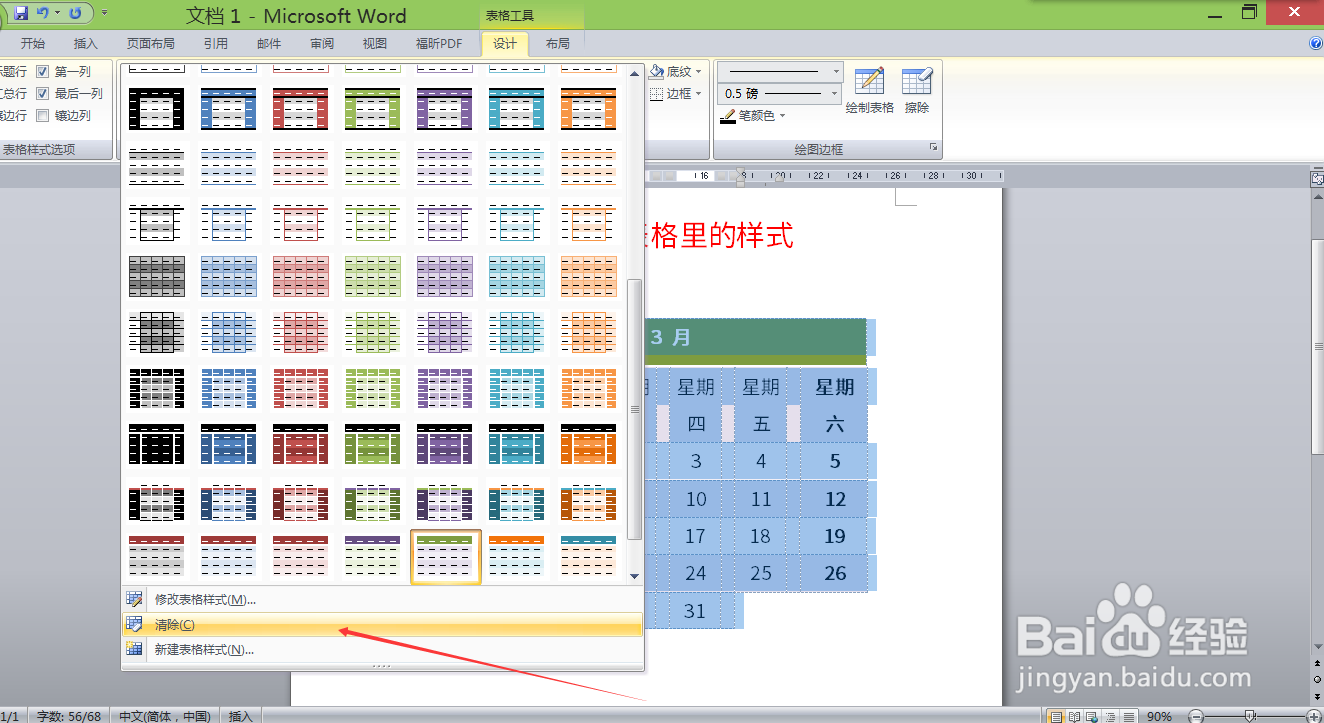Click the Pen Color (笔颜色) icon

click(x=728, y=116)
